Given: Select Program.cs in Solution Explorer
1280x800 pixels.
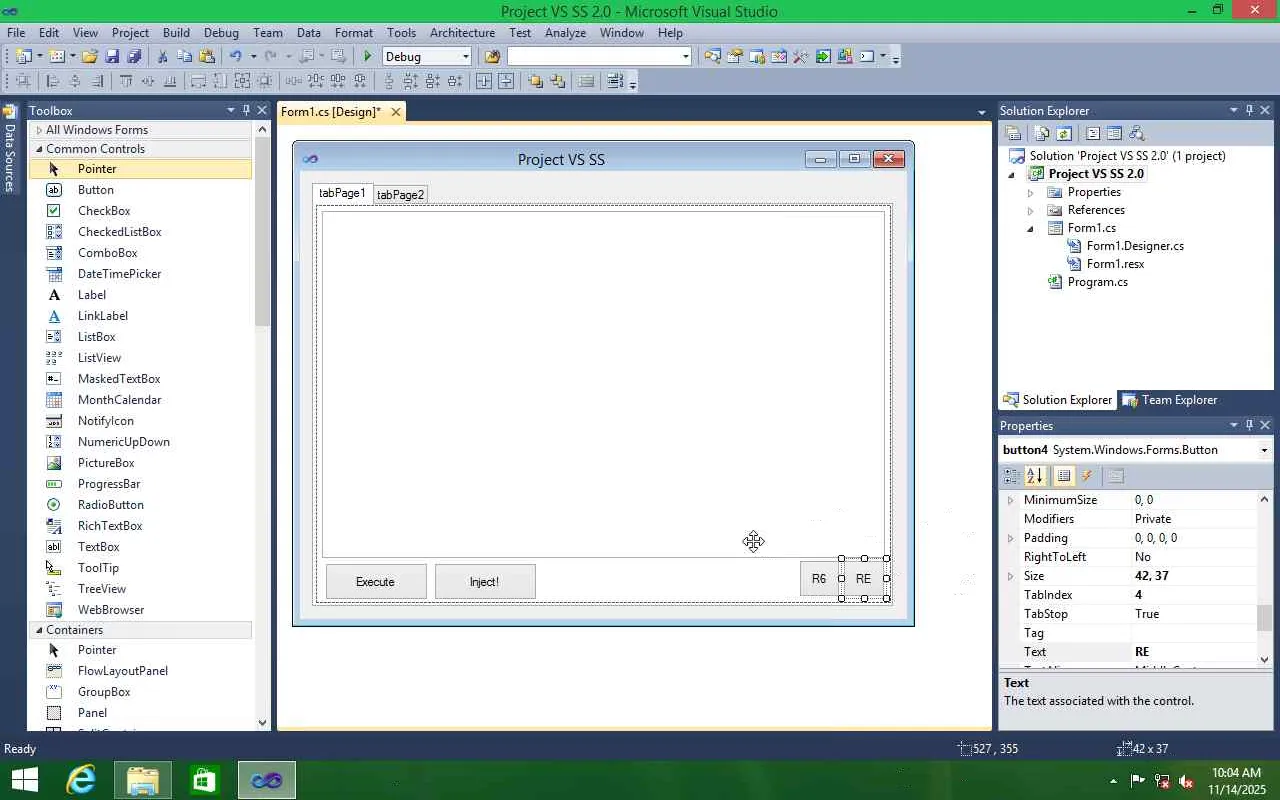Looking at the screenshot, I should tap(1097, 282).
